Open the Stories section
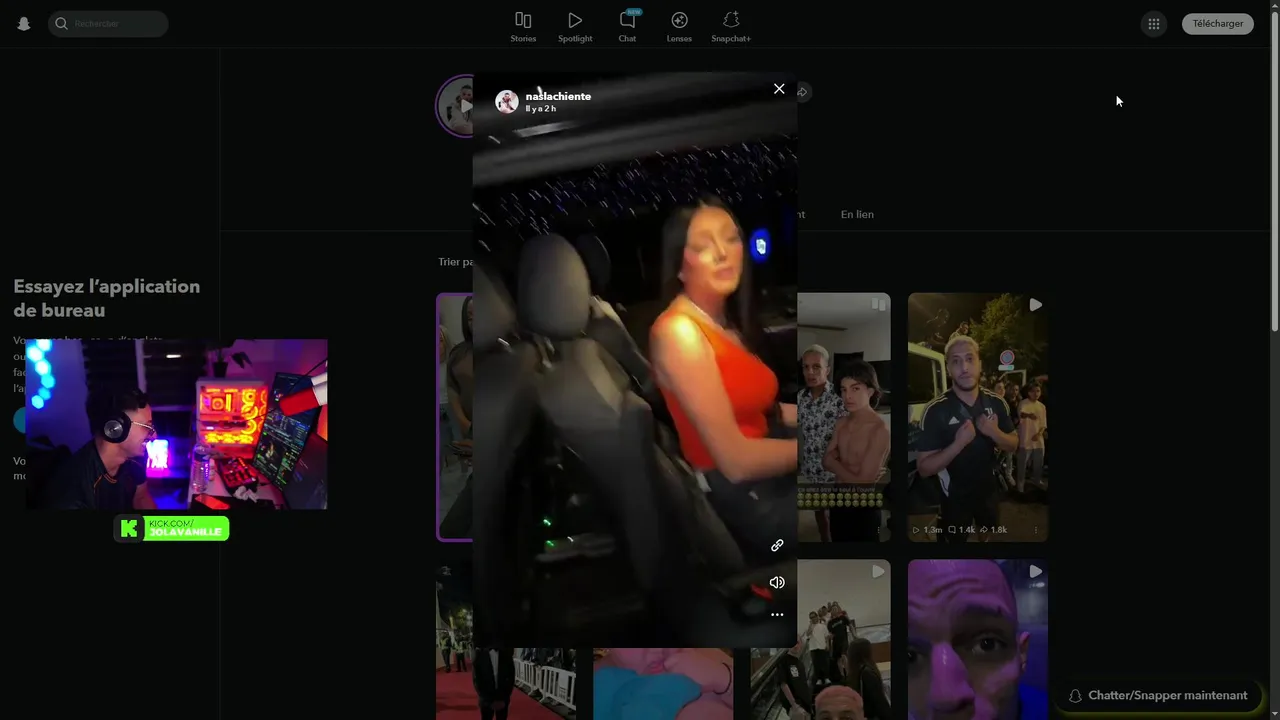The image size is (1280, 720). point(523,27)
